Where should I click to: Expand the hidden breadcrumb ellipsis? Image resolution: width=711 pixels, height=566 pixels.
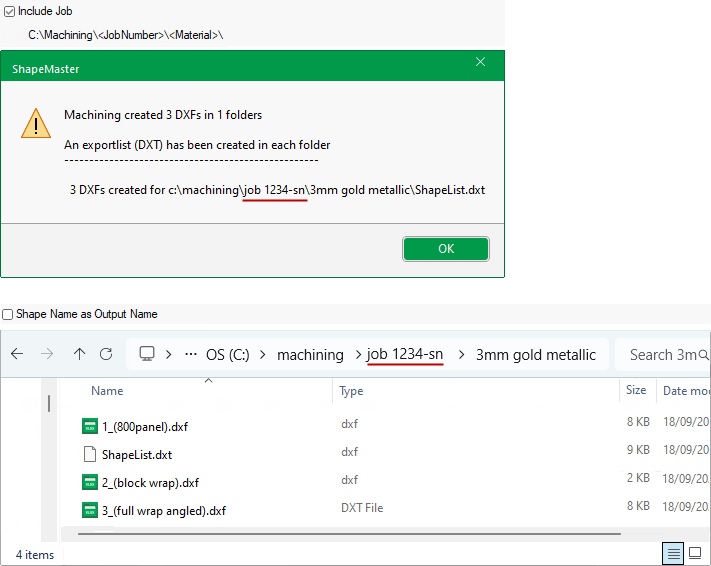191,354
